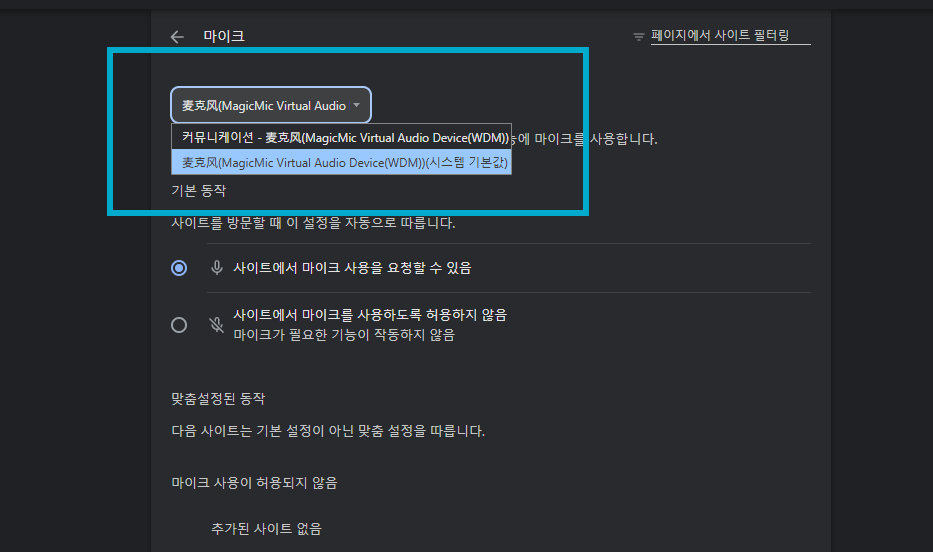Open the MagicMic Virtual Audio microphone dropdown
Image resolution: width=933 pixels, height=552 pixels.
[x=271, y=105]
